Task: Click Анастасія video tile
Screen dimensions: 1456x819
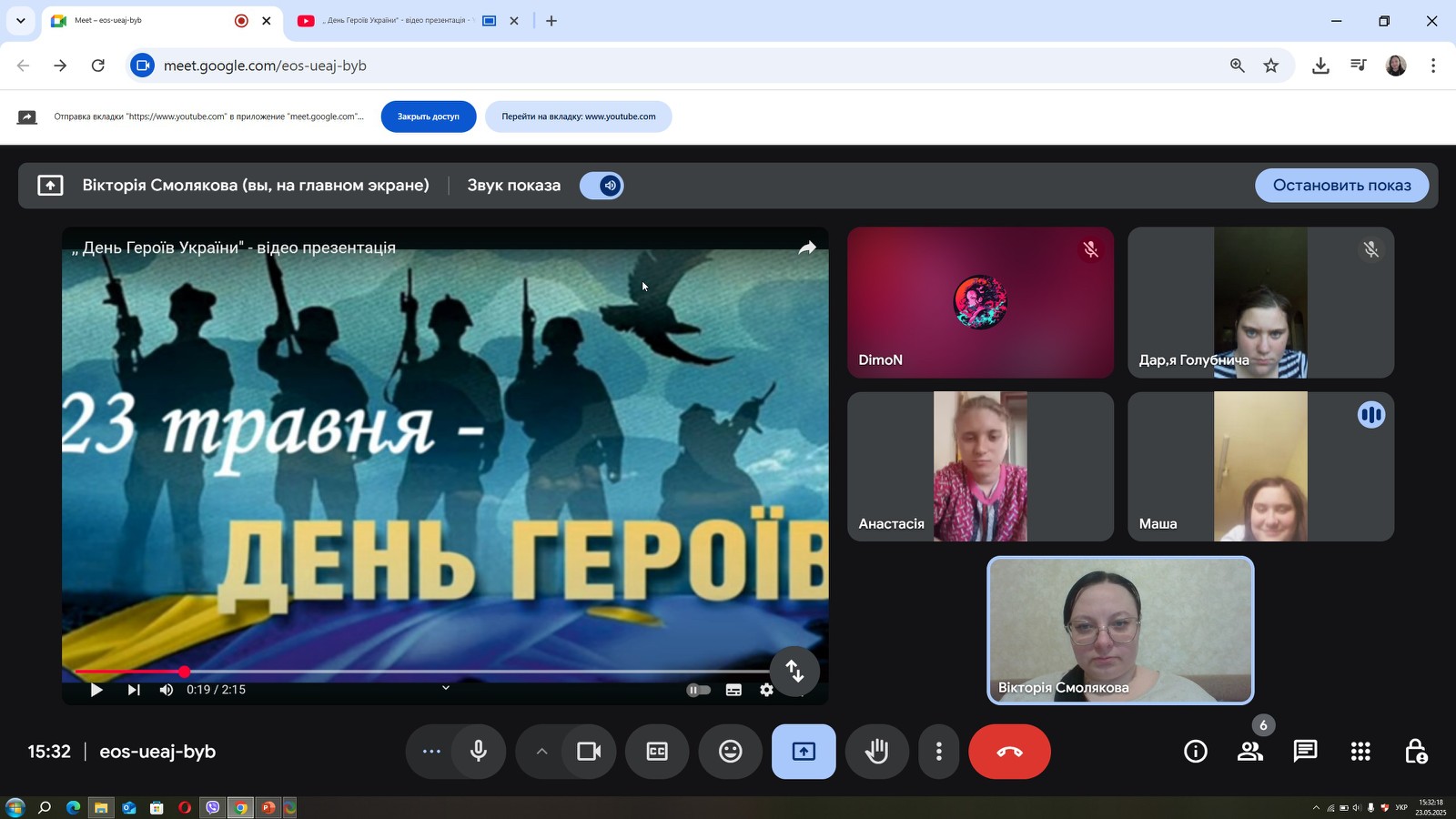Action: click(981, 467)
